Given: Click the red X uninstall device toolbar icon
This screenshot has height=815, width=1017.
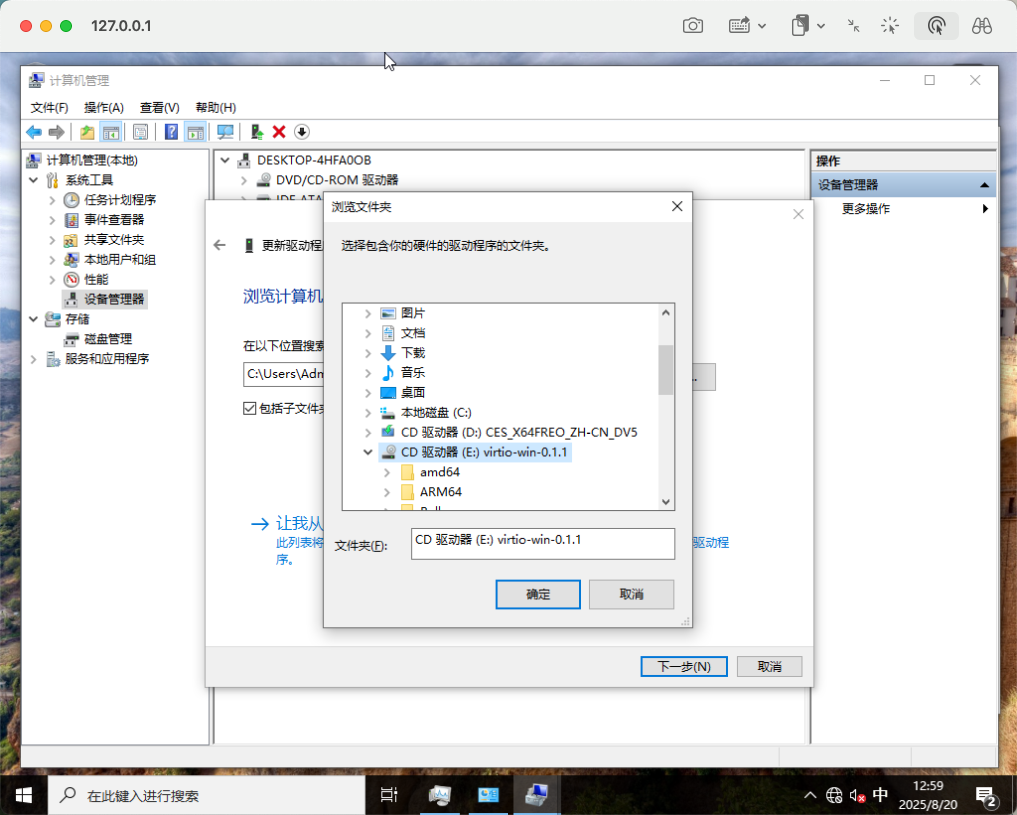Looking at the screenshot, I should (279, 132).
